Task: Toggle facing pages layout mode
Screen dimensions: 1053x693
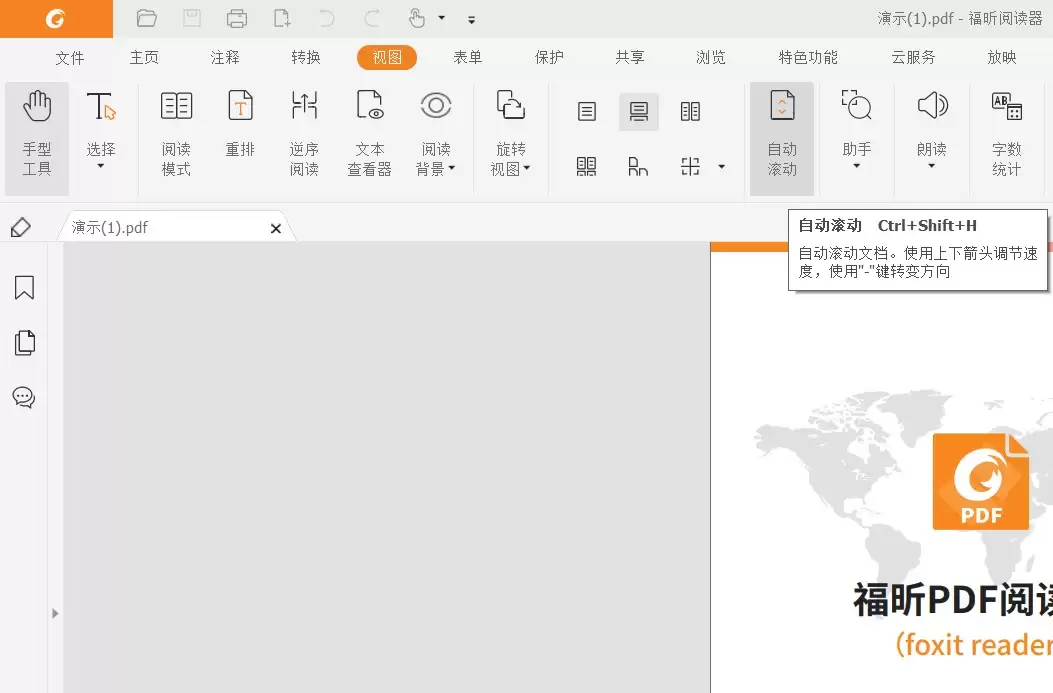Action: coord(690,110)
